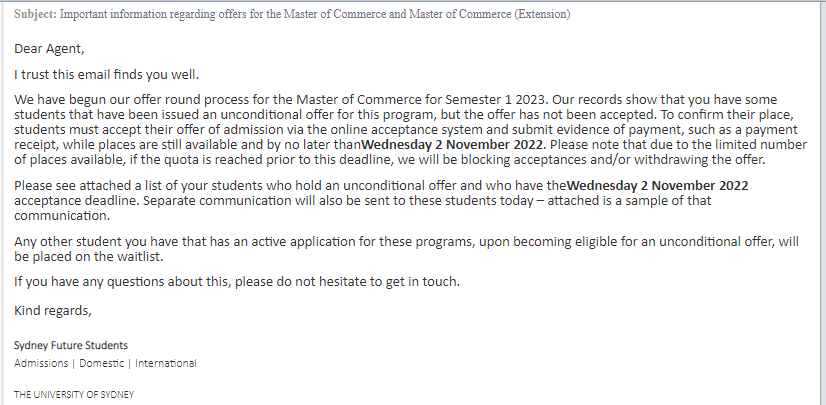826x405 pixels.
Task: Click the "I trust this email finds you well" line
Action: (106, 75)
